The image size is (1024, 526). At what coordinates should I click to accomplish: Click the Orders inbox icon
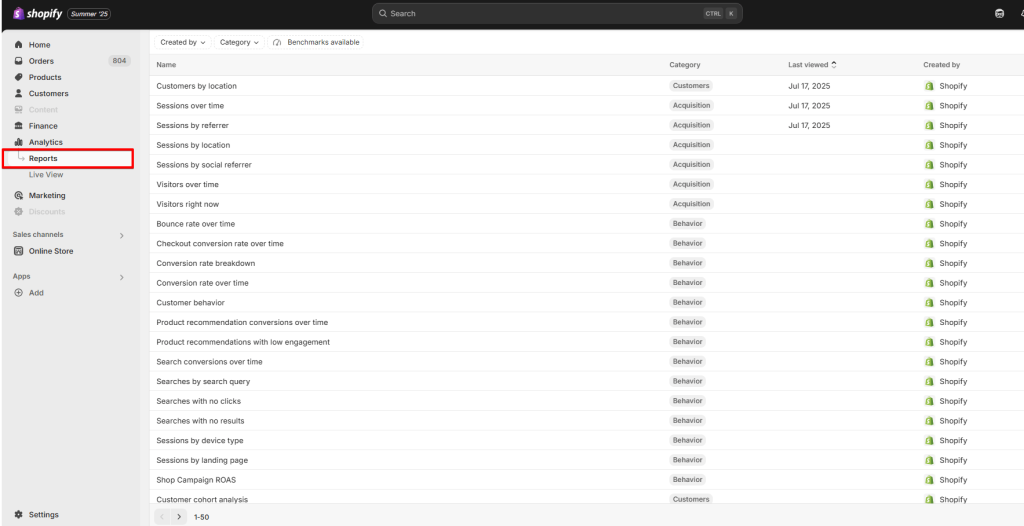point(18,61)
